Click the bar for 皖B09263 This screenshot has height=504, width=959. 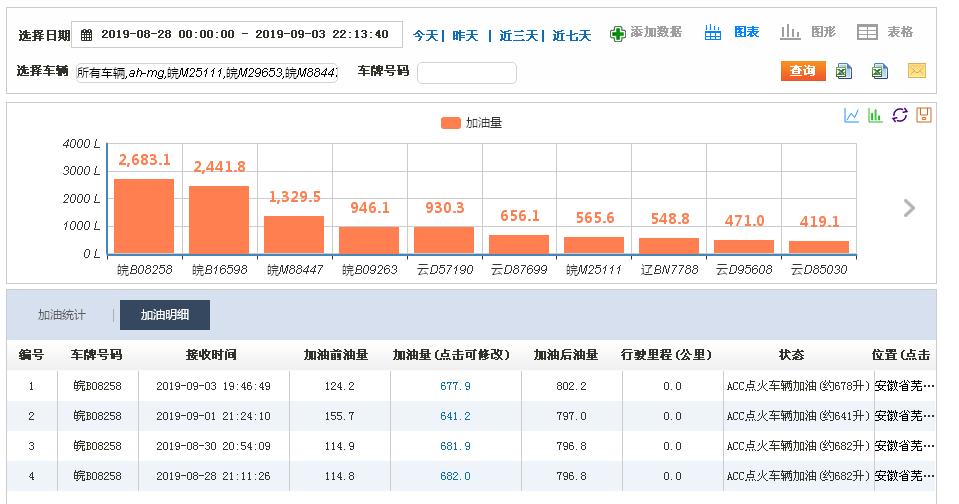click(369, 240)
